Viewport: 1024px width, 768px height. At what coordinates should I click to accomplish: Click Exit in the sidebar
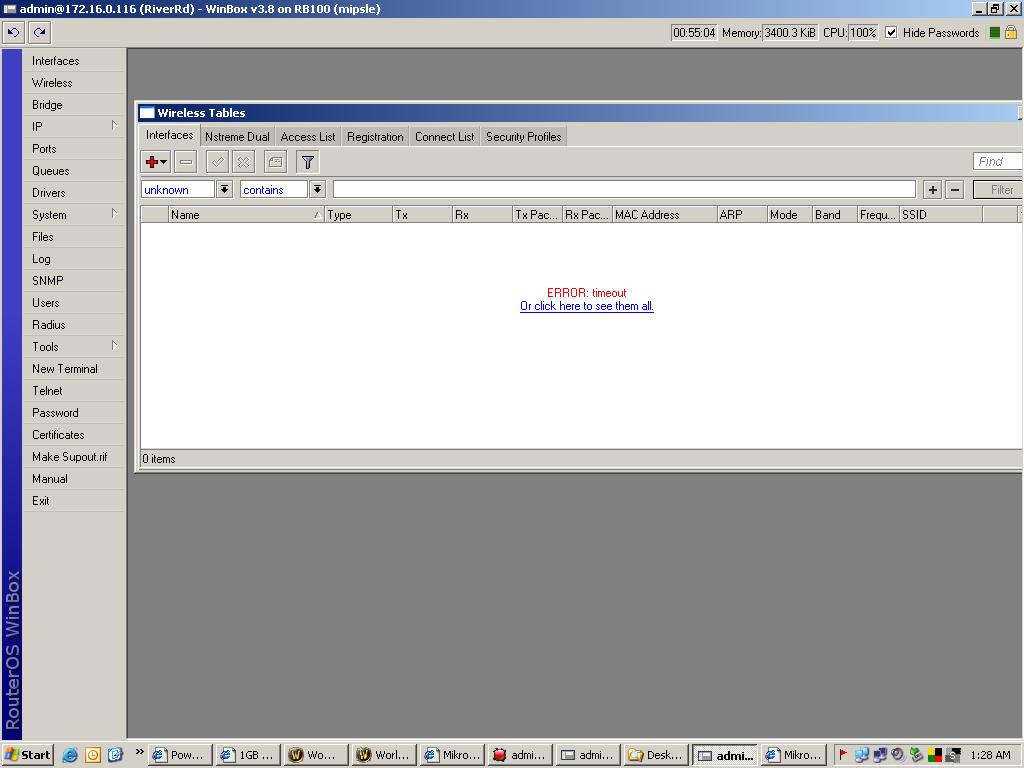73,501
